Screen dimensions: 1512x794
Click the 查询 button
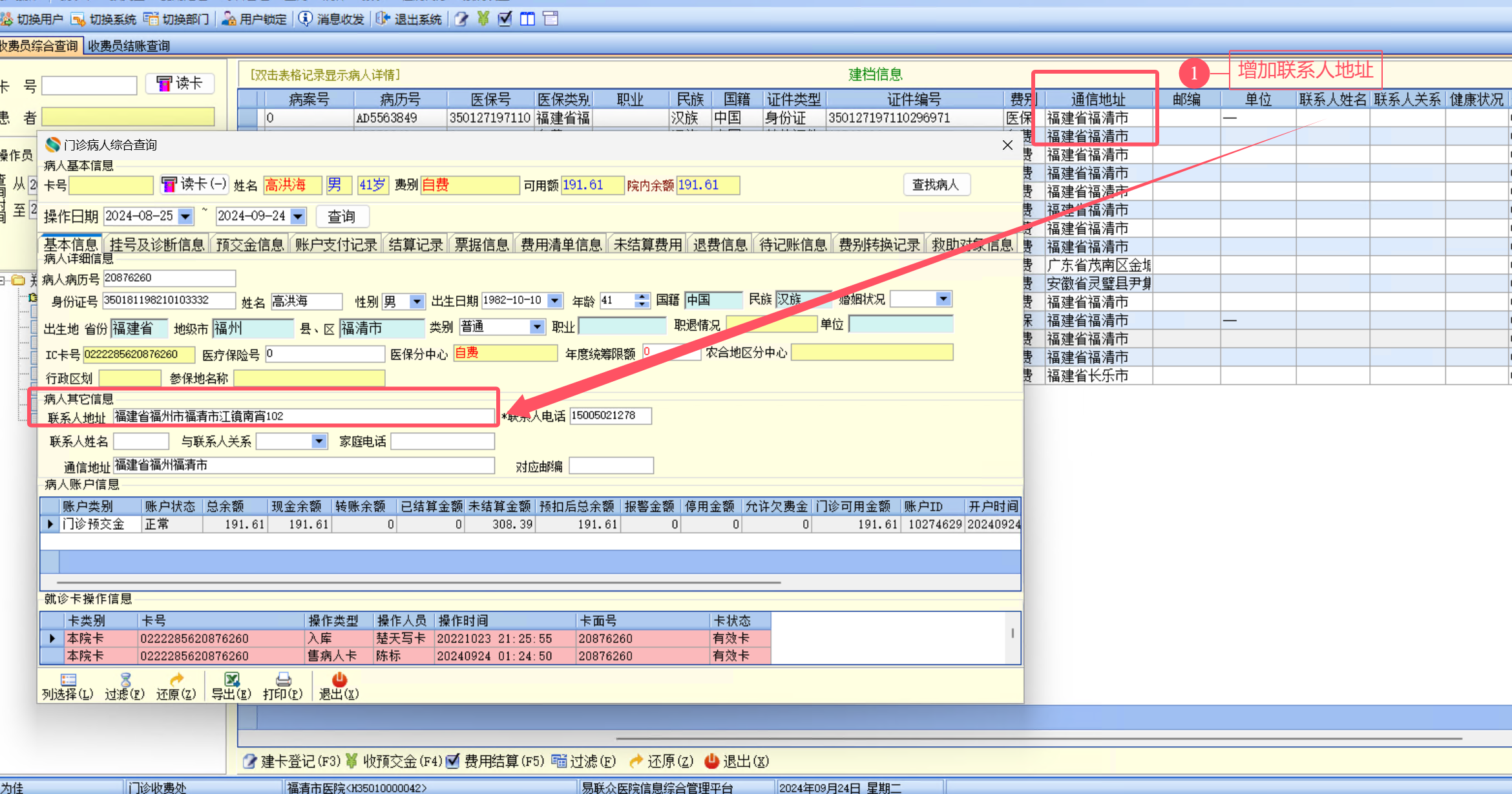[x=341, y=216]
